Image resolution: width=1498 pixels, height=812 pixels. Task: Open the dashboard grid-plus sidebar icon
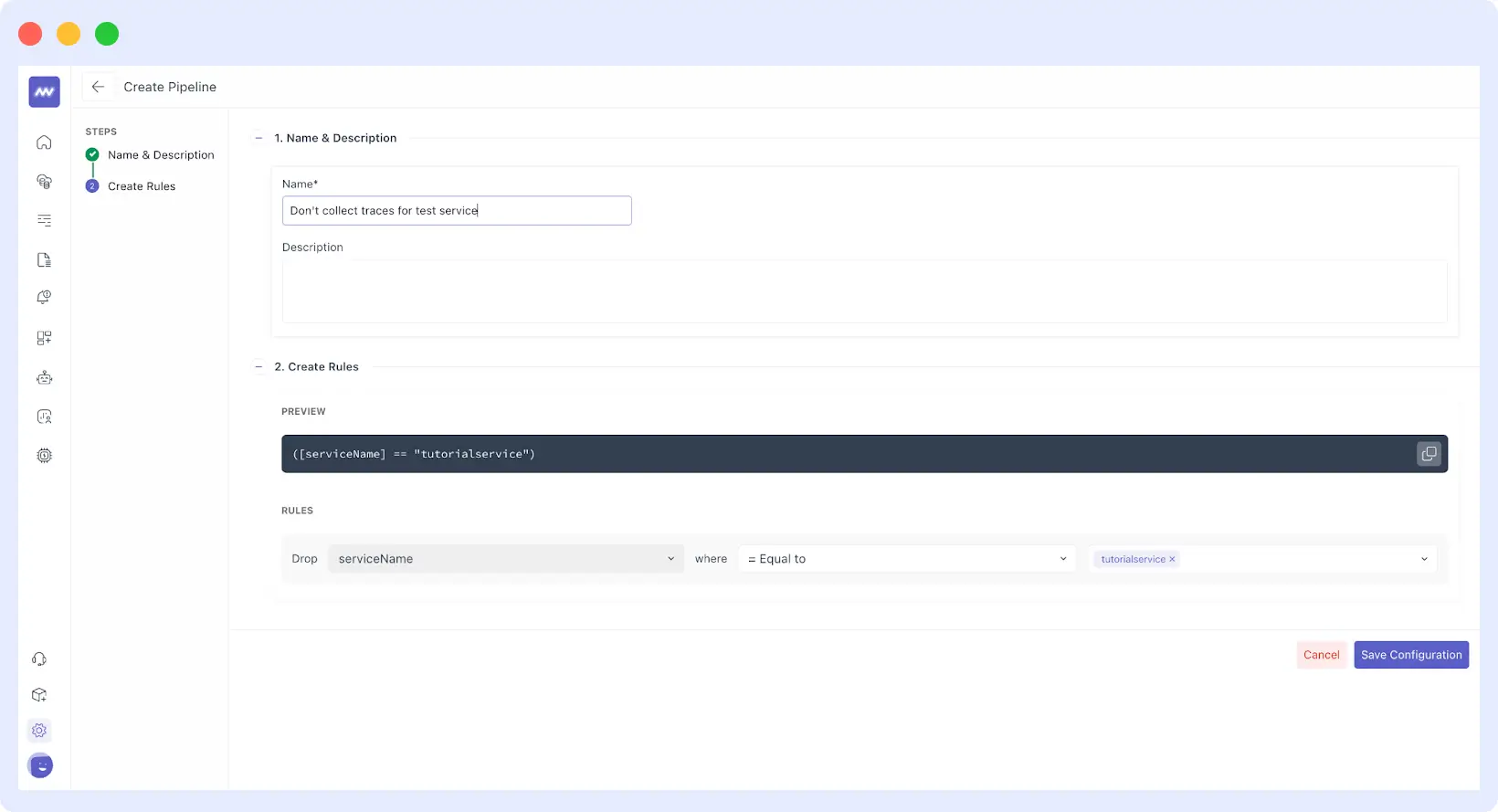click(44, 338)
